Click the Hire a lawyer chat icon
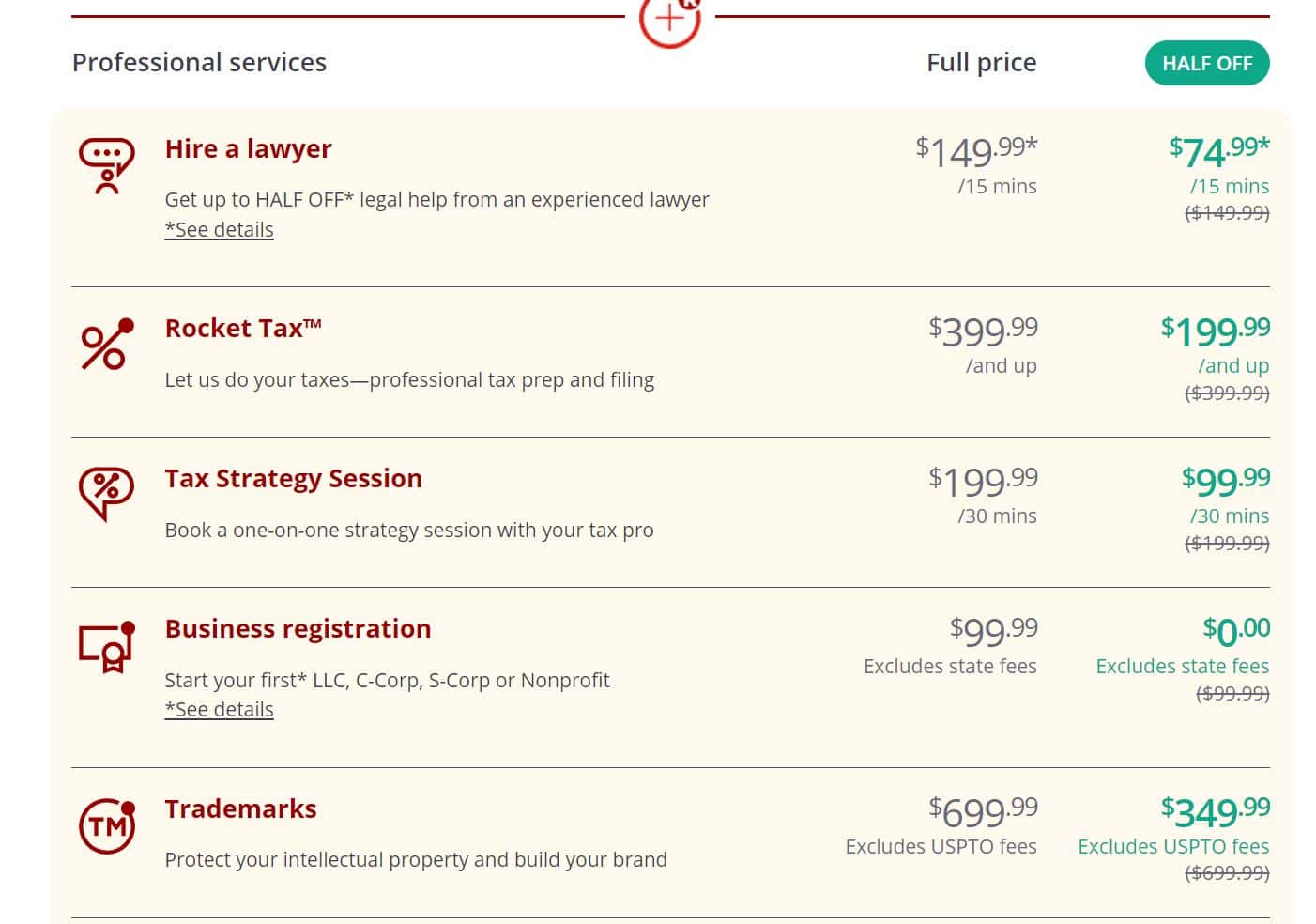 (106, 165)
